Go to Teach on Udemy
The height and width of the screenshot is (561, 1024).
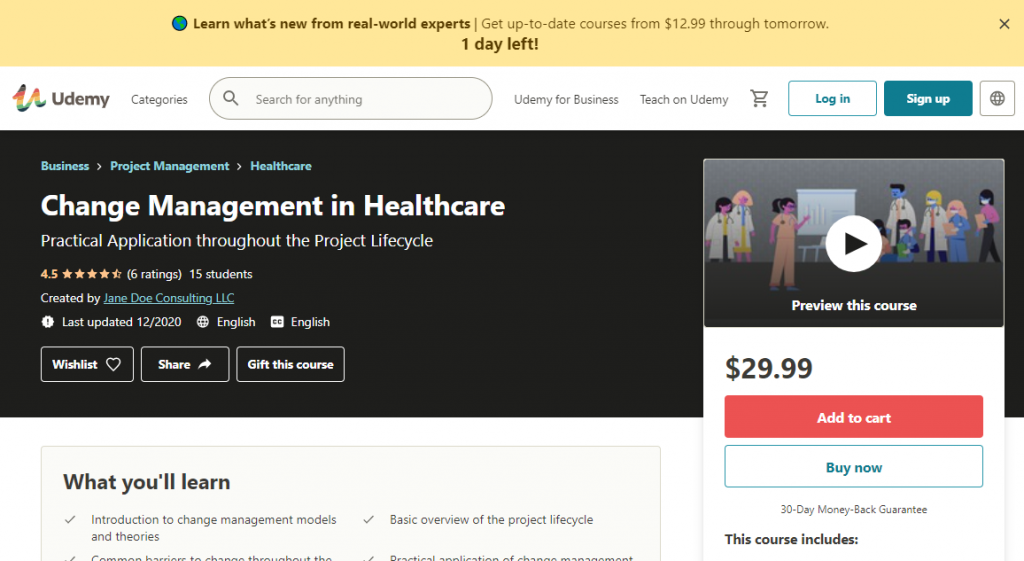684,100
